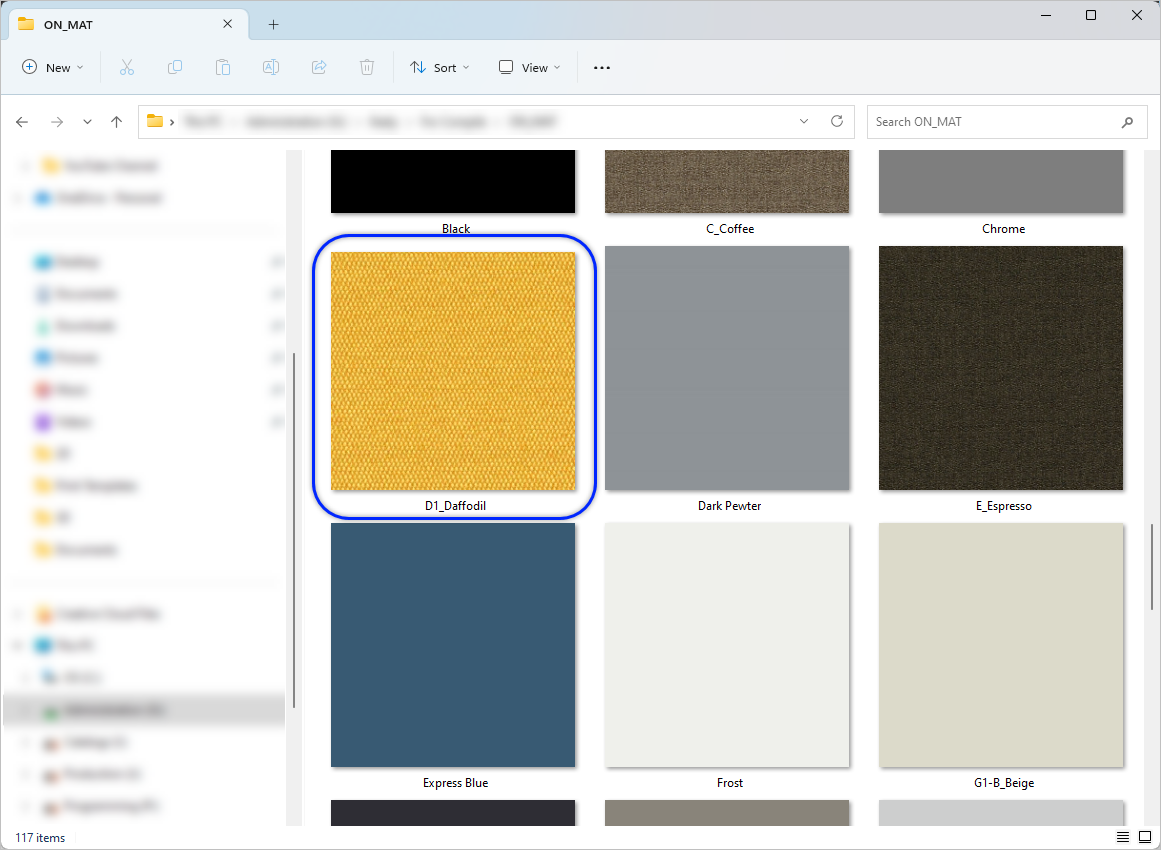The width and height of the screenshot is (1161, 850).
Task: Delete the selected file using the trash icon
Action: (366, 67)
